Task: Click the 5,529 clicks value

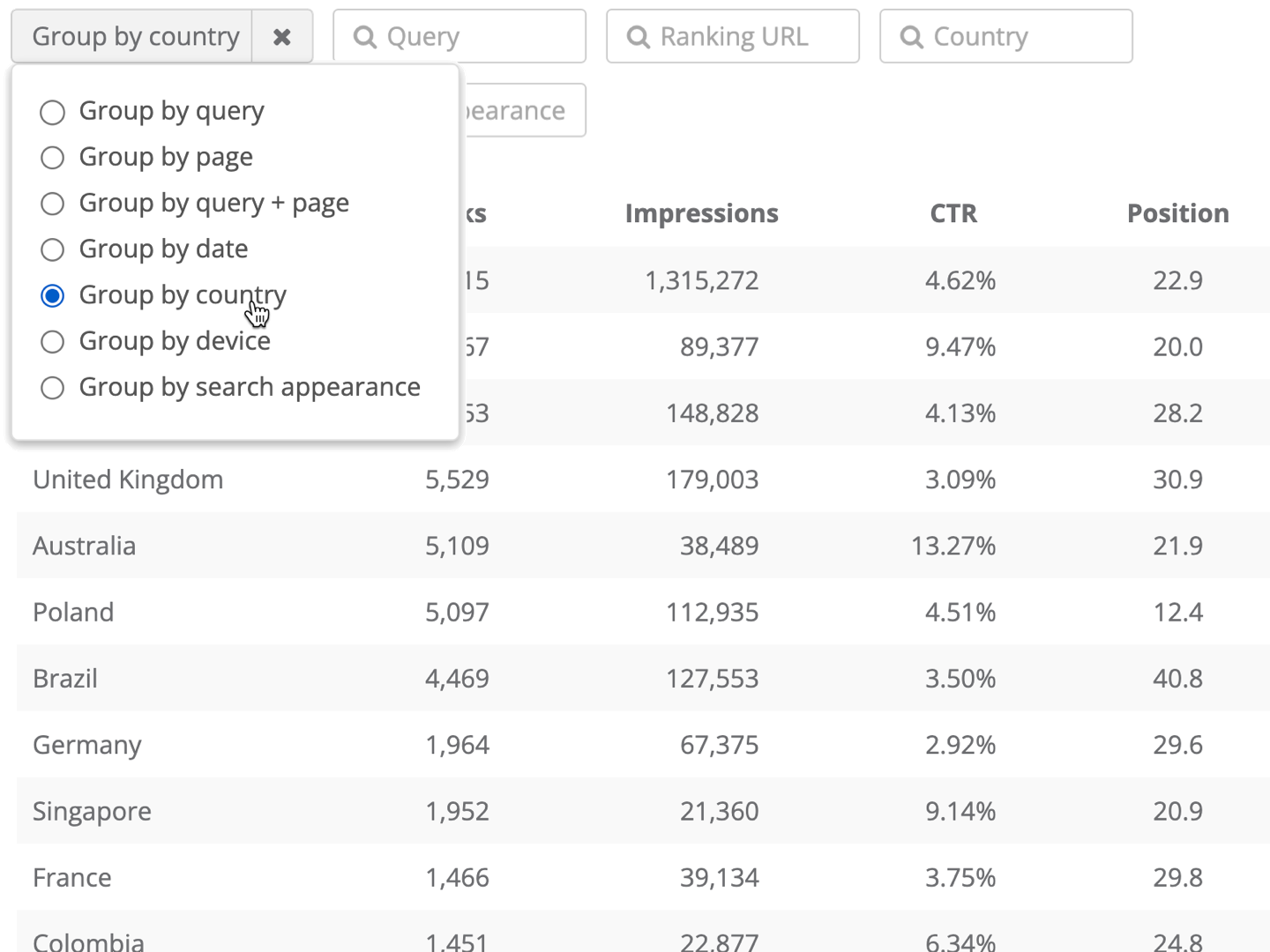Action: point(457,480)
